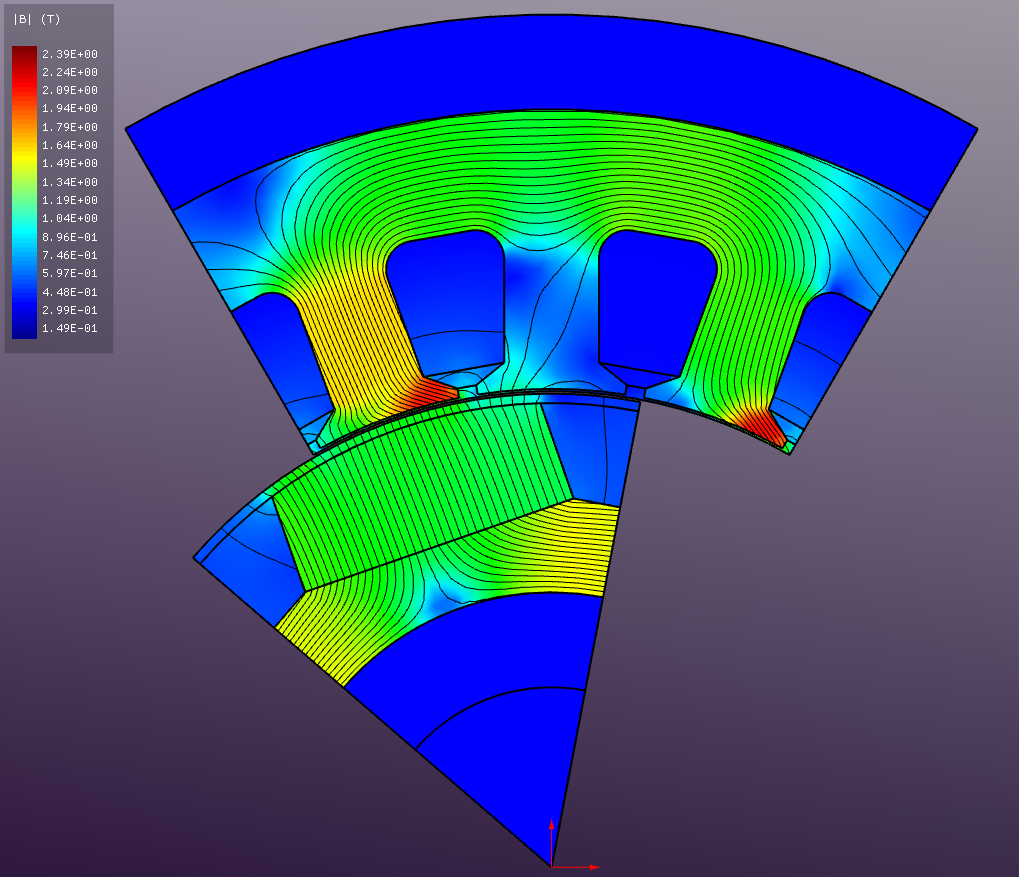Pick the green middle section of color bar
The height and width of the screenshot is (877, 1019).
(x=24, y=190)
